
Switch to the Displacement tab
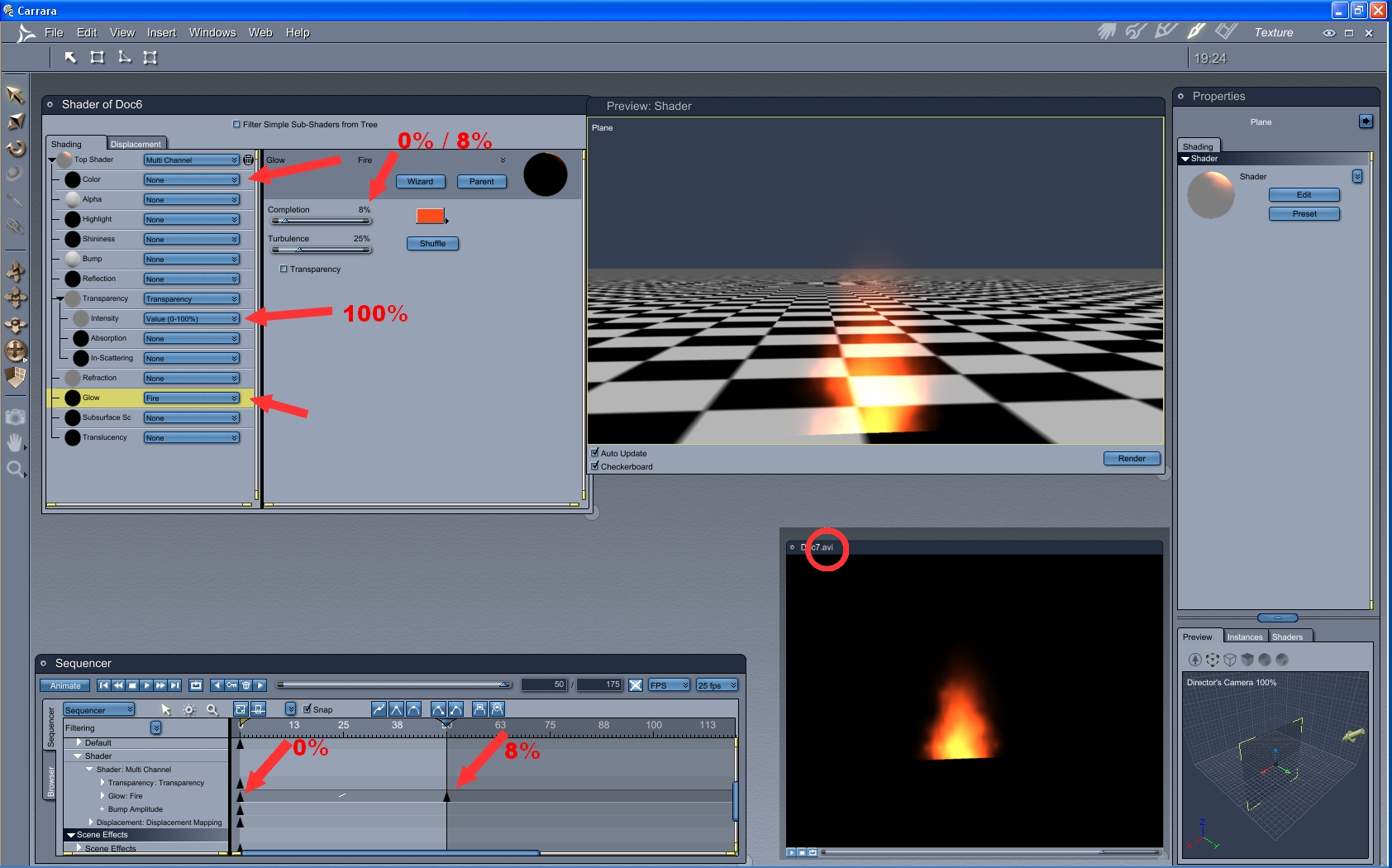pyautogui.click(x=136, y=143)
